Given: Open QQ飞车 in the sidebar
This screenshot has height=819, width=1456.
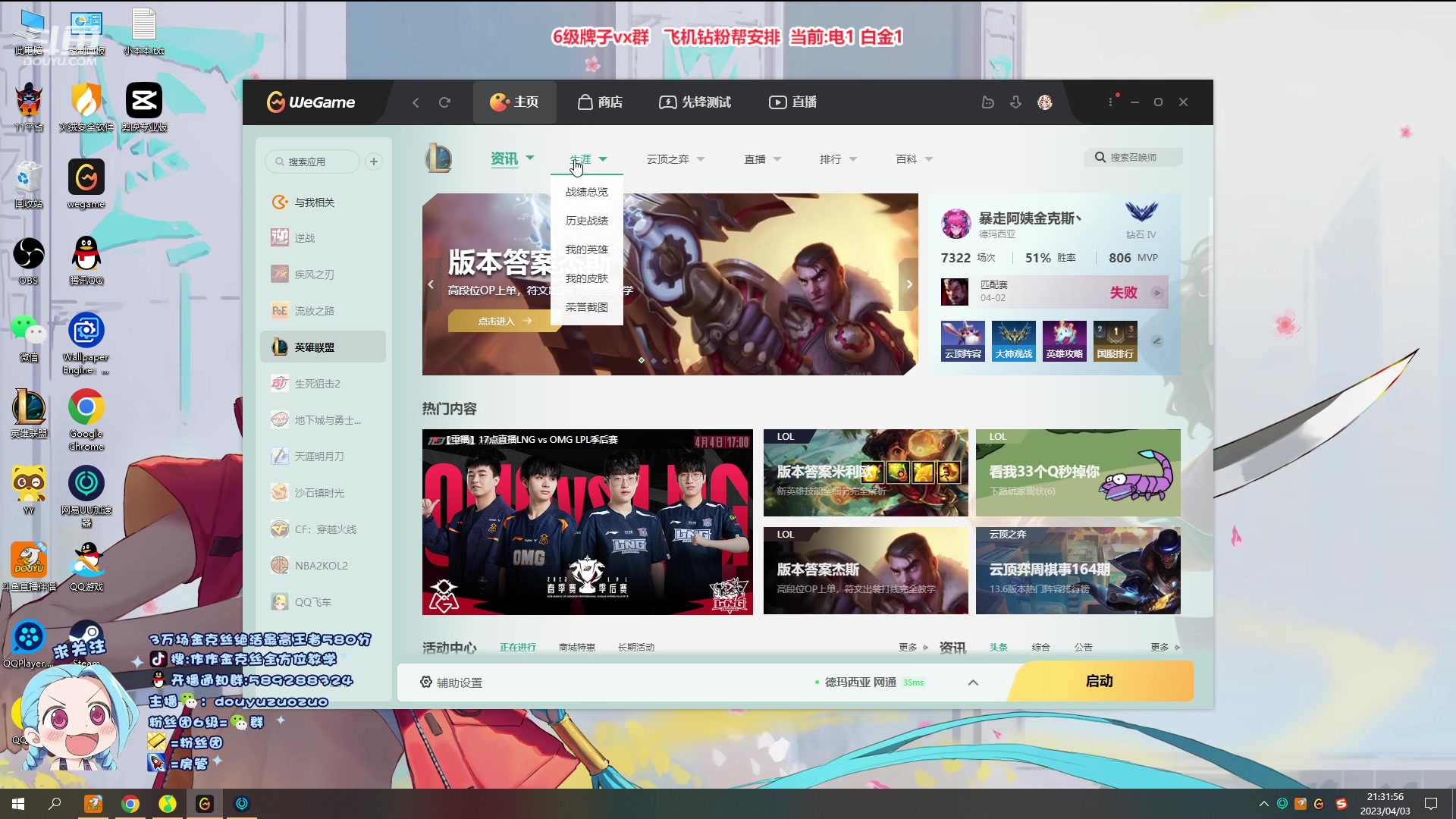Looking at the screenshot, I should click(x=323, y=602).
